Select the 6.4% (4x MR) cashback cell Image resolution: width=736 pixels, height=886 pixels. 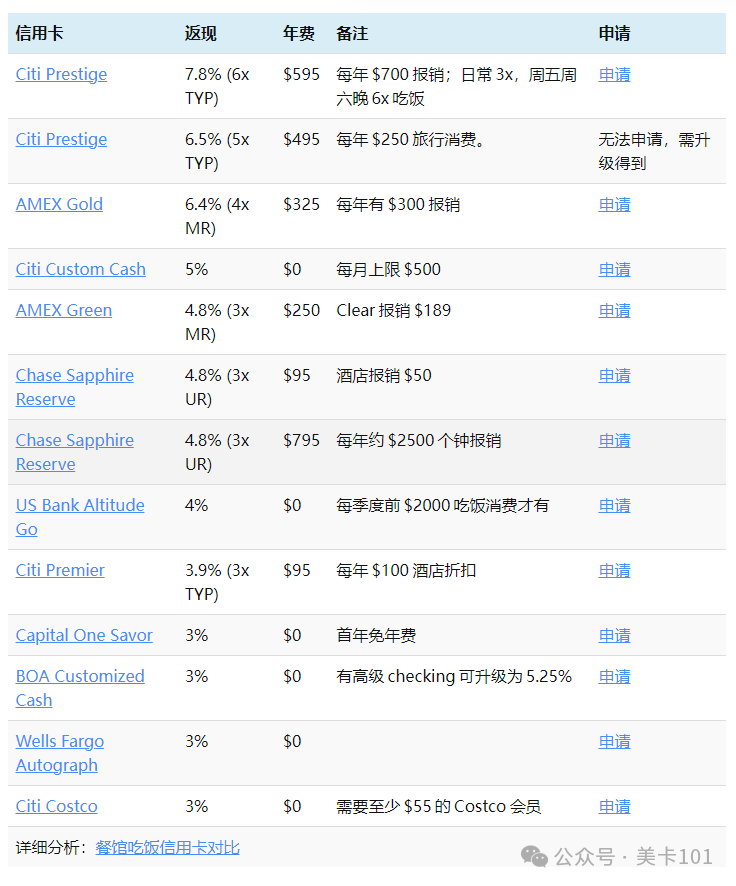coord(217,216)
